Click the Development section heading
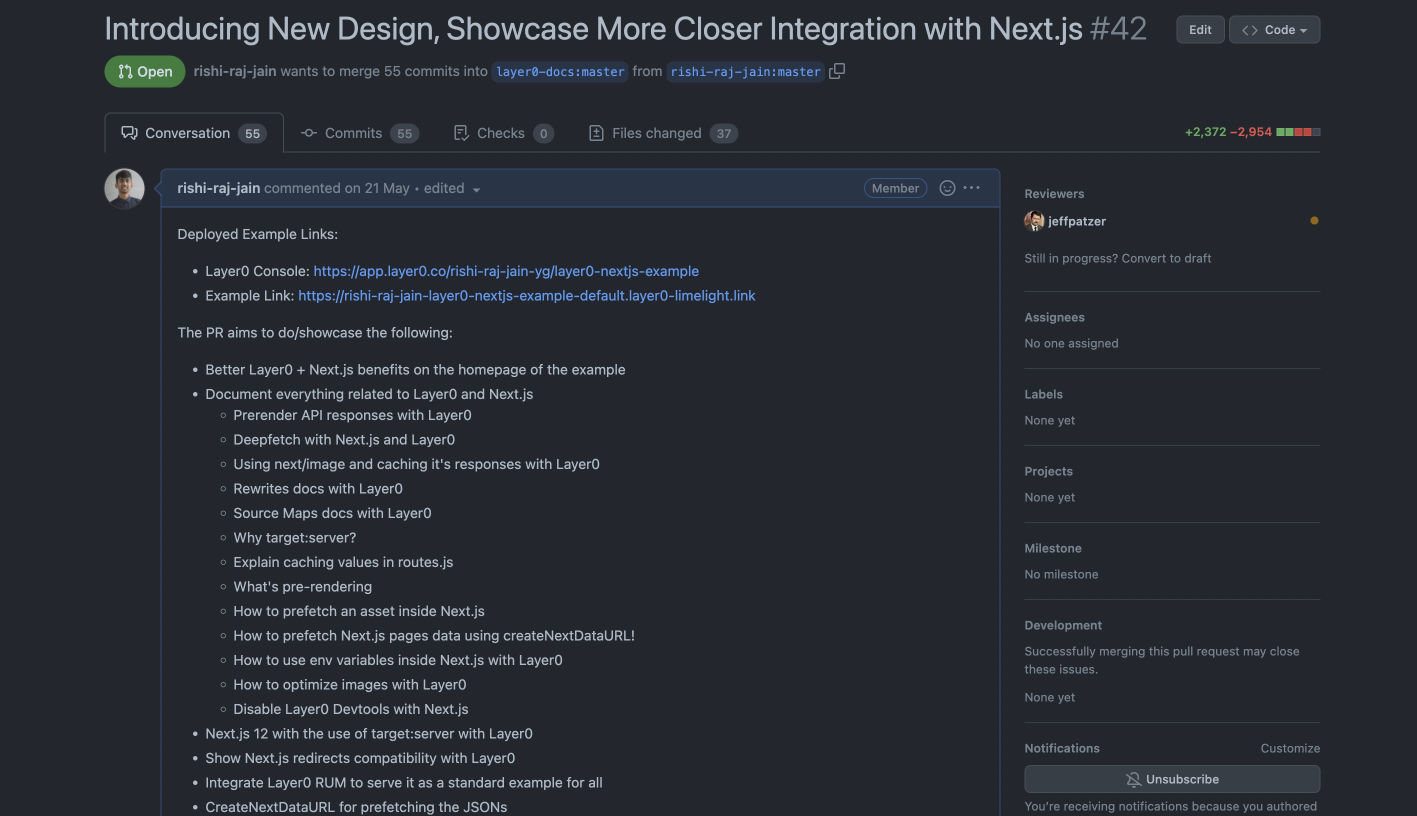 (x=1063, y=625)
